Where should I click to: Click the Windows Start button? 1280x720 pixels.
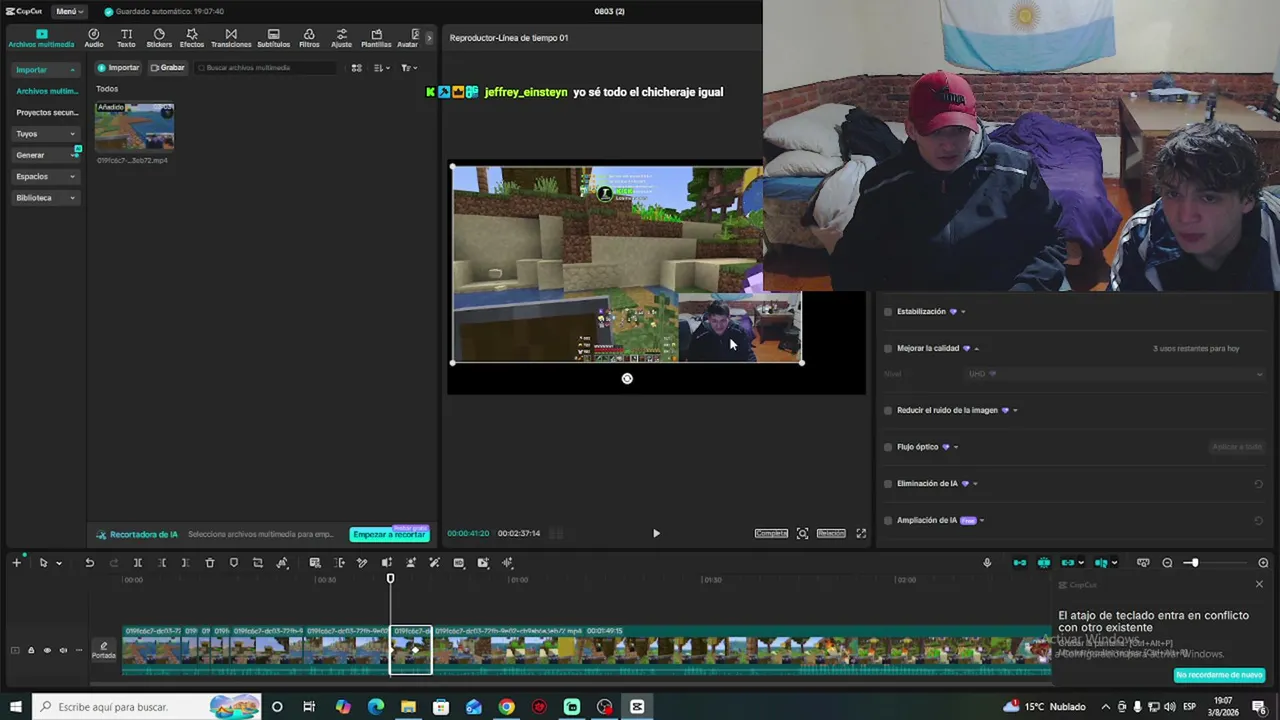point(16,707)
